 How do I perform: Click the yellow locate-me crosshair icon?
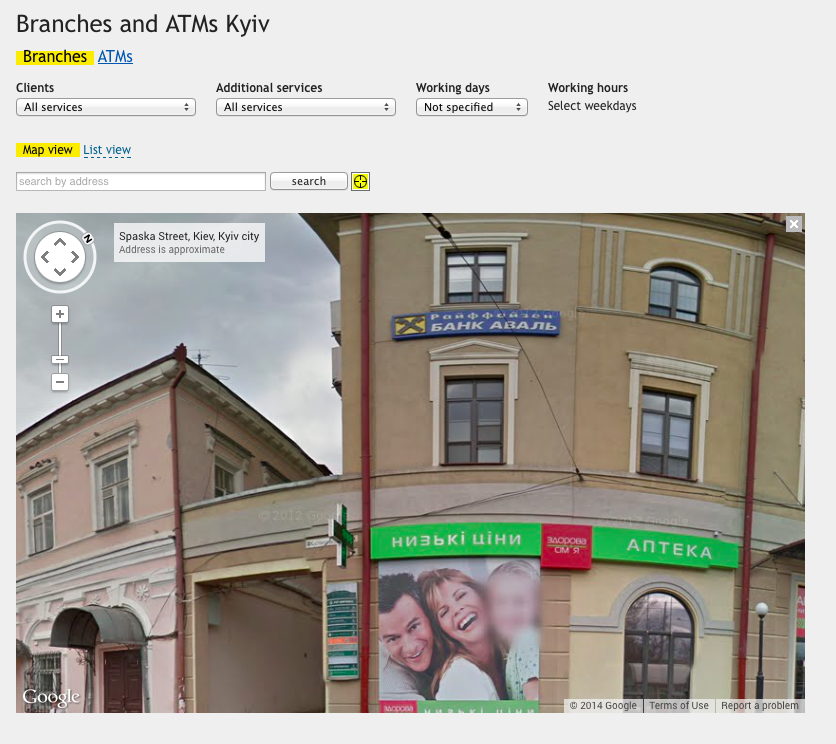[x=361, y=181]
